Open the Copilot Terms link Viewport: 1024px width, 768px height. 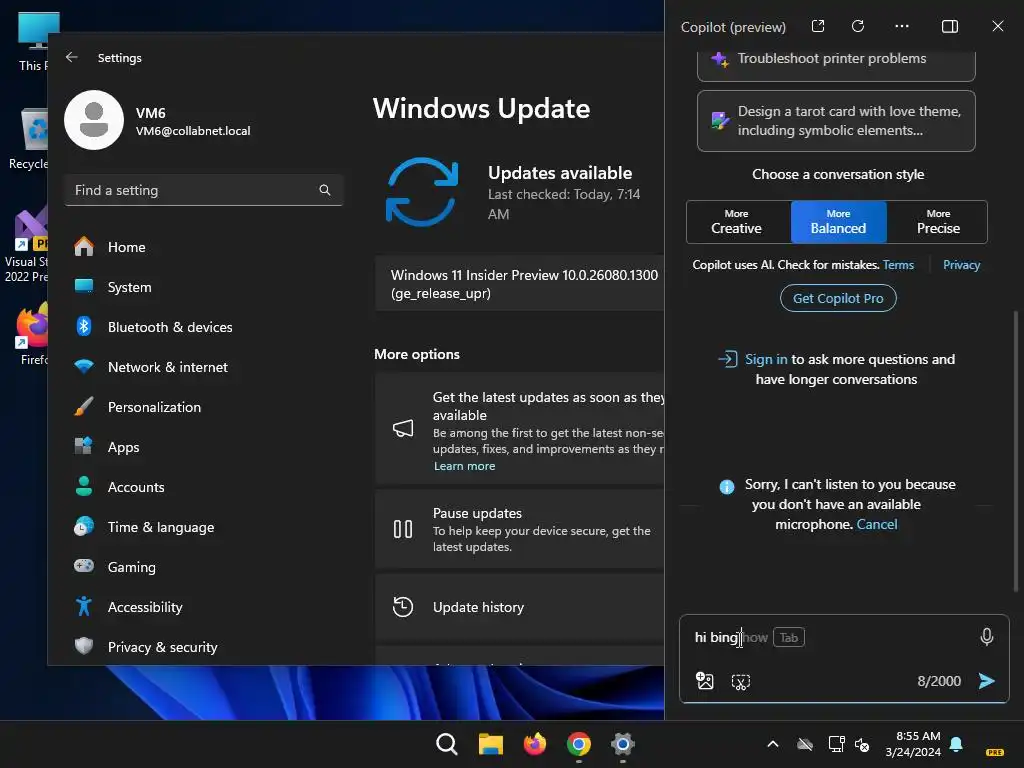coord(898,264)
